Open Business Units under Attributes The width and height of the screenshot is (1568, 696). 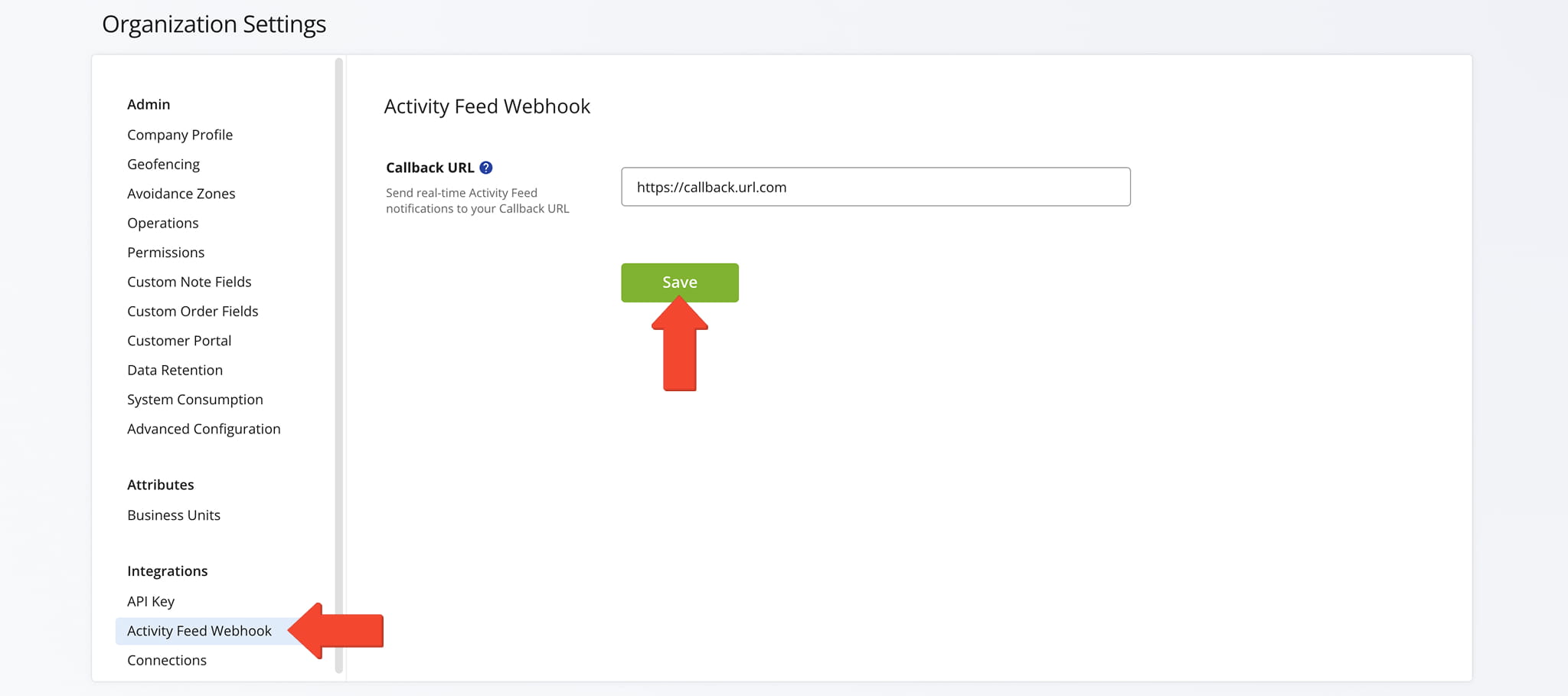click(x=174, y=515)
